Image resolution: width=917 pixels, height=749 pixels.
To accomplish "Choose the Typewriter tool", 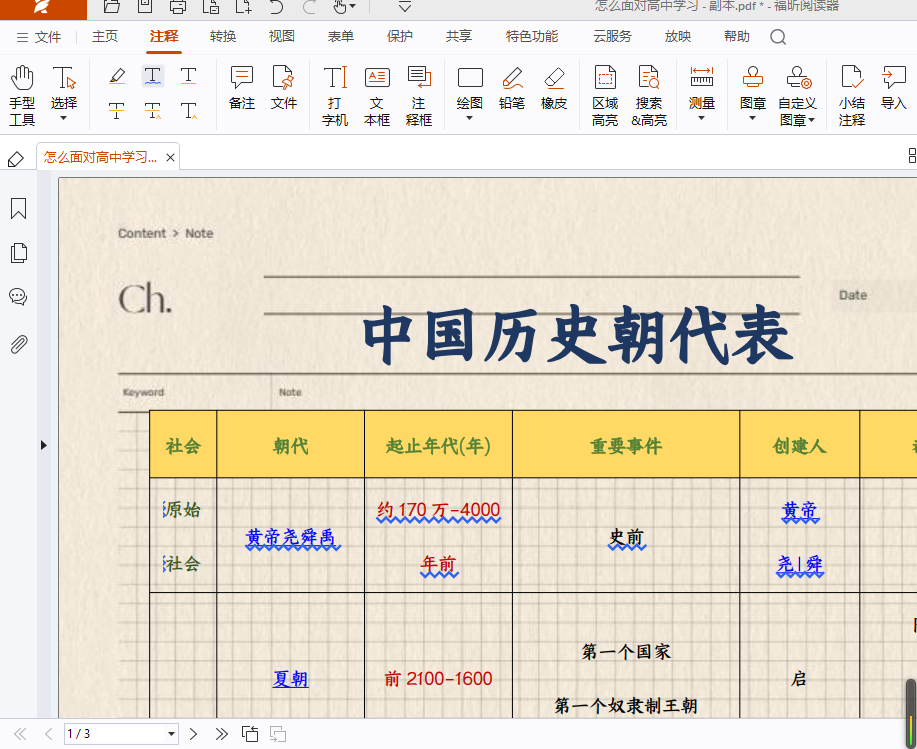I will click(335, 94).
